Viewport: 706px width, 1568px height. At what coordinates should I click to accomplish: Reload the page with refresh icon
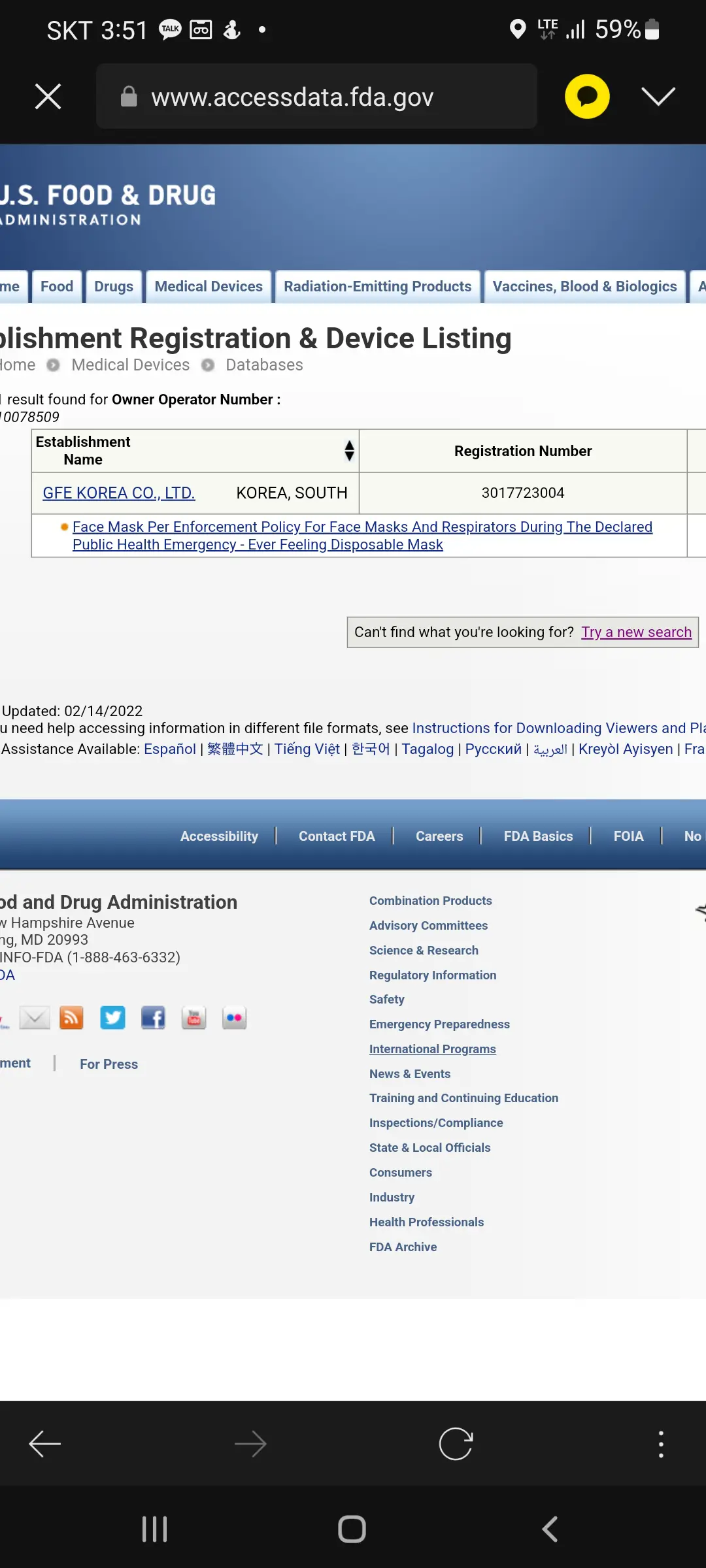tap(456, 1444)
